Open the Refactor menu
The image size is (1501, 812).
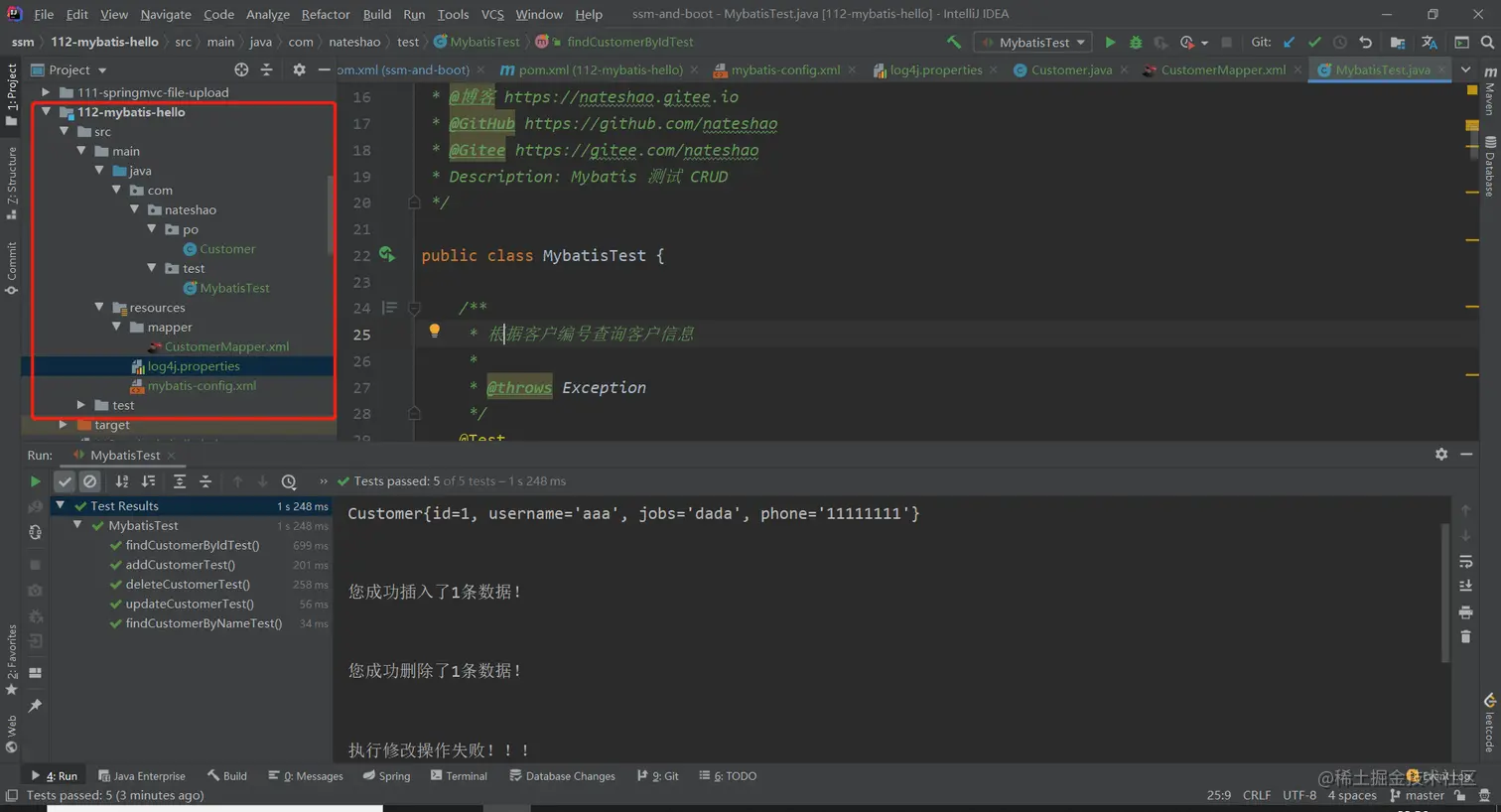point(326,14)
